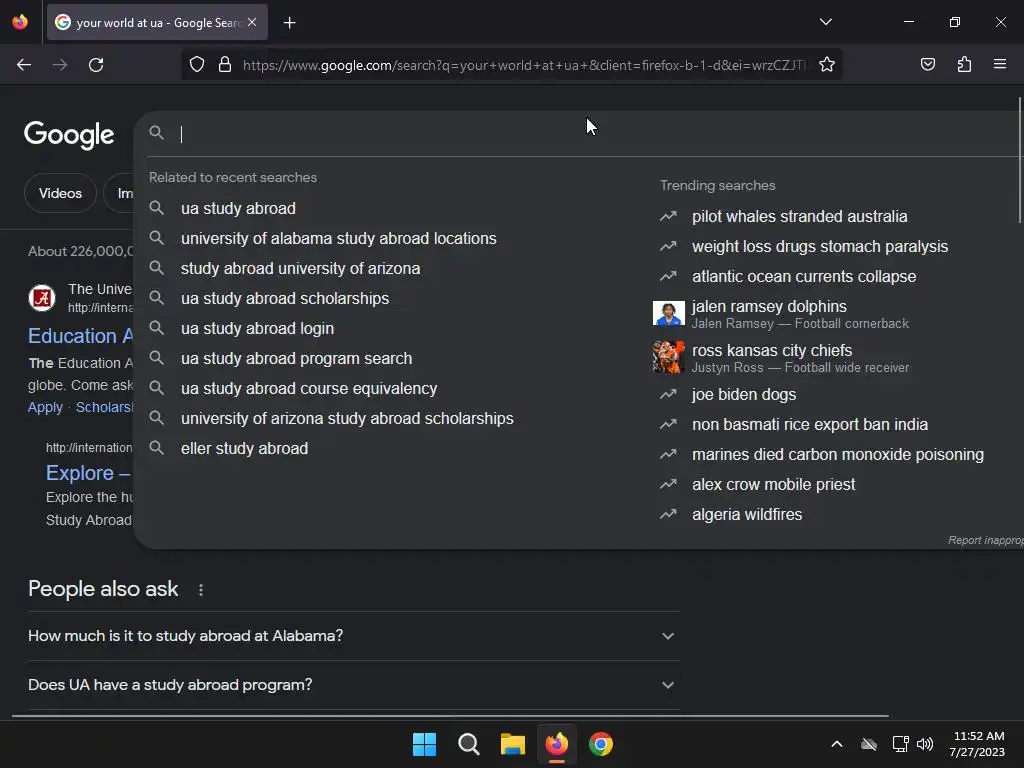Go forward with the forward arrow
This screenshot has width=1024, height=768.
pyautogui.click(x=60, y=65)
